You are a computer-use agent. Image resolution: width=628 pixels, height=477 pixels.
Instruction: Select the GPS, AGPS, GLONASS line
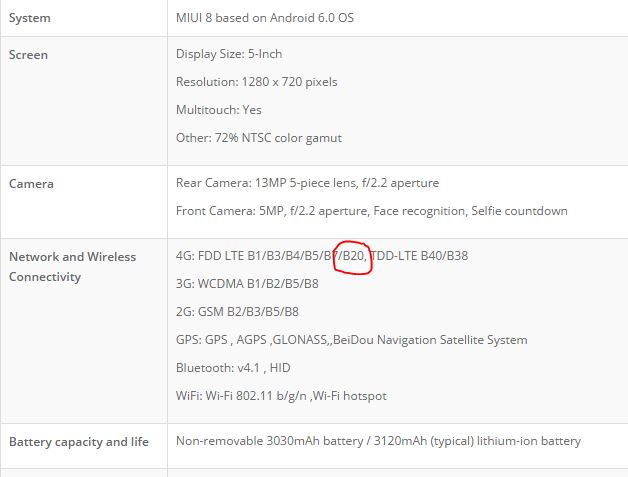pyautogui.click(x=351, y=340)
